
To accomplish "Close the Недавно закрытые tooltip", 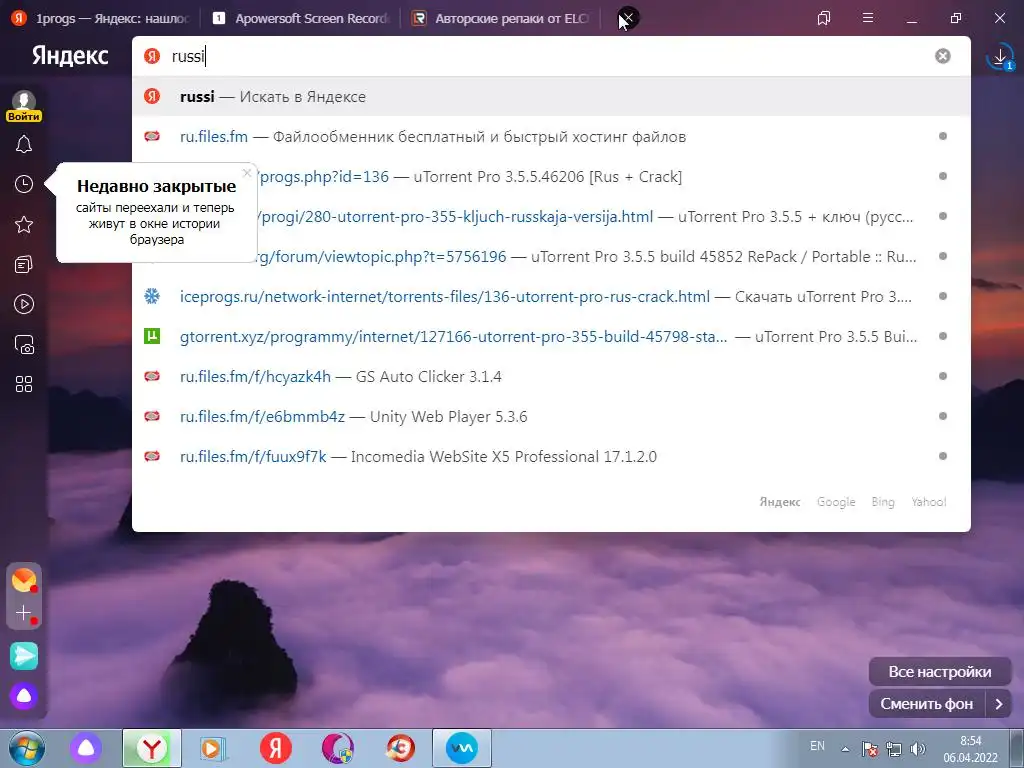I will tap(247, 173).
